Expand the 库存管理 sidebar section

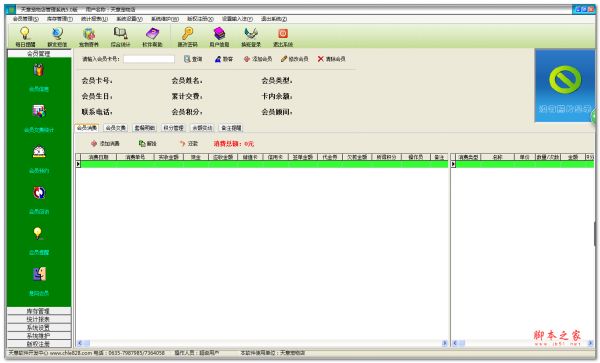(x=39, y=311)
